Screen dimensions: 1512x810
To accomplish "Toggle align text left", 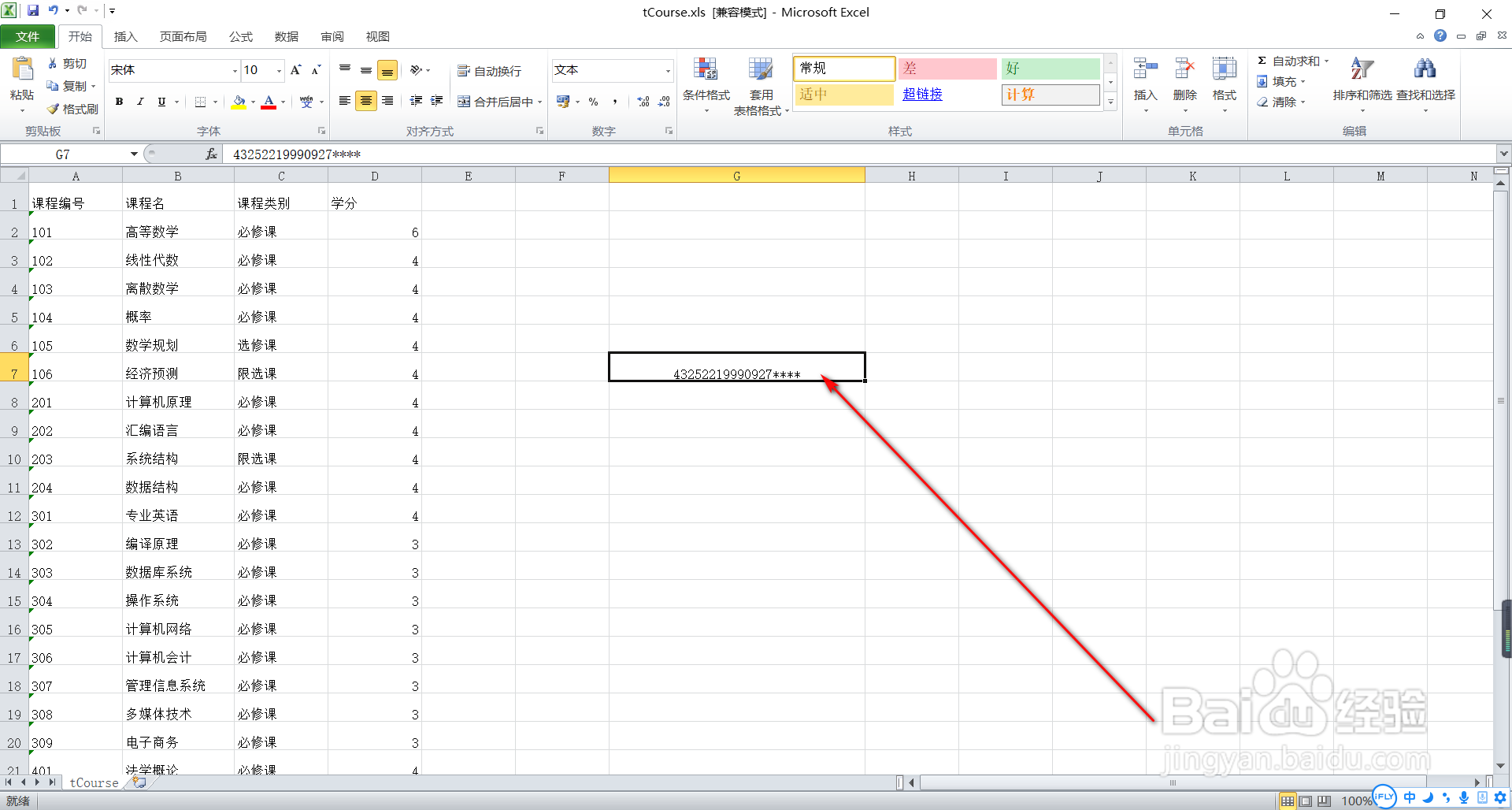I will 345,101.
